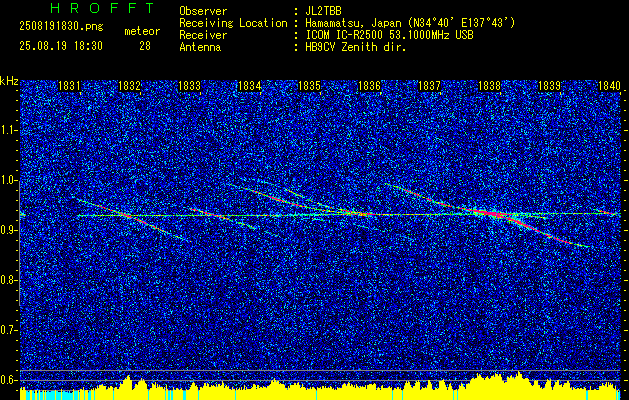Click the Observer label
The width and height of the screenshot is (629, 400).
pyautogui.click(x=203, y=11)
